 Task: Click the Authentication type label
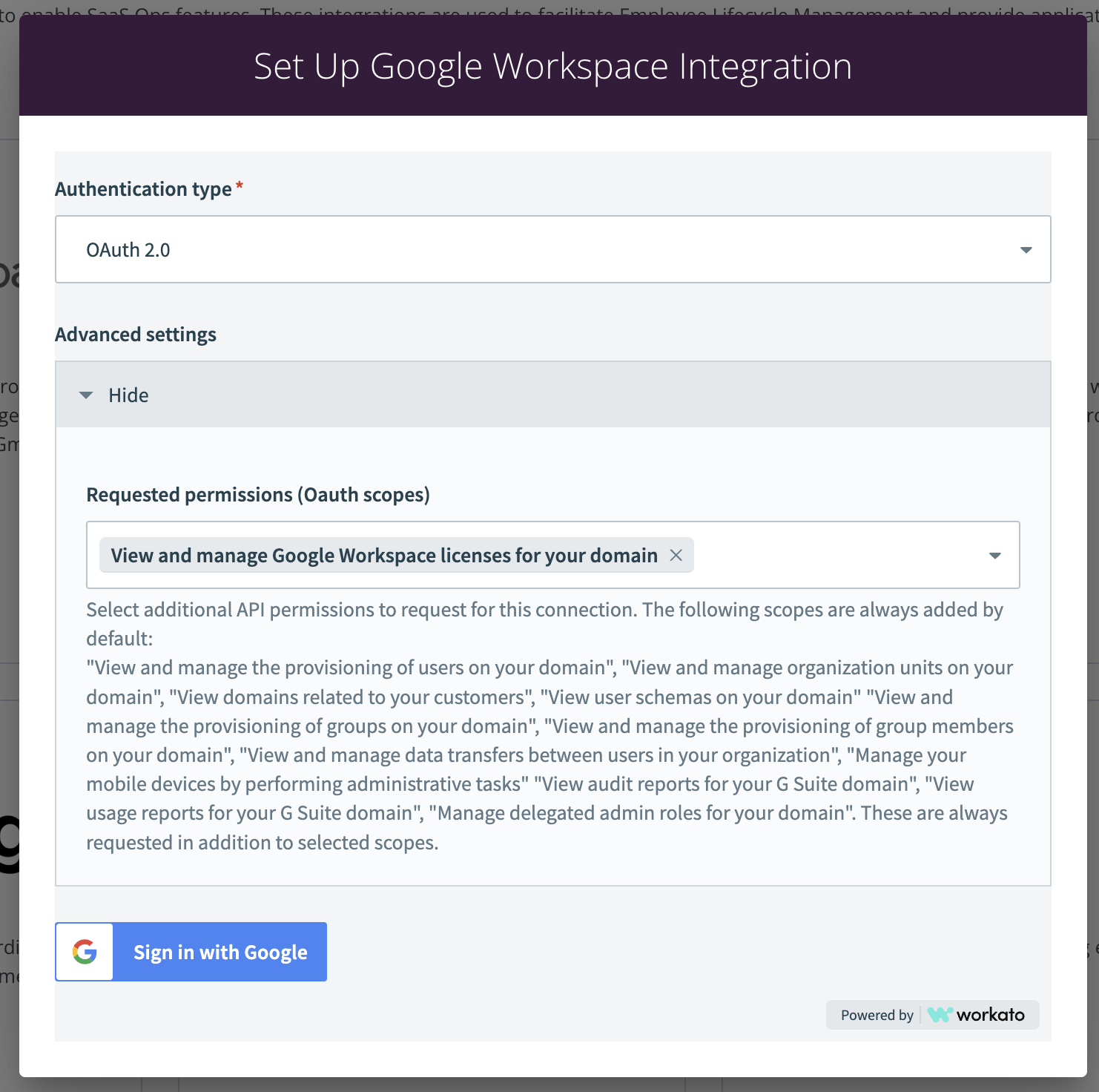(x=144, y=189)
